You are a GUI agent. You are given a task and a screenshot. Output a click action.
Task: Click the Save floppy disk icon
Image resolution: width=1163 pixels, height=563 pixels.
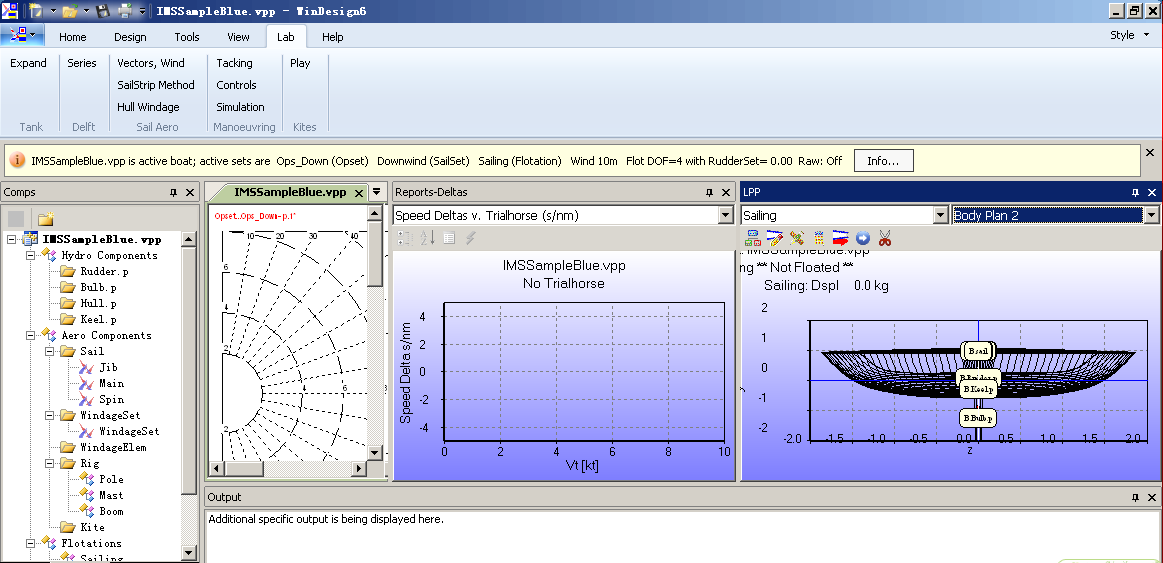coord(103,11)
